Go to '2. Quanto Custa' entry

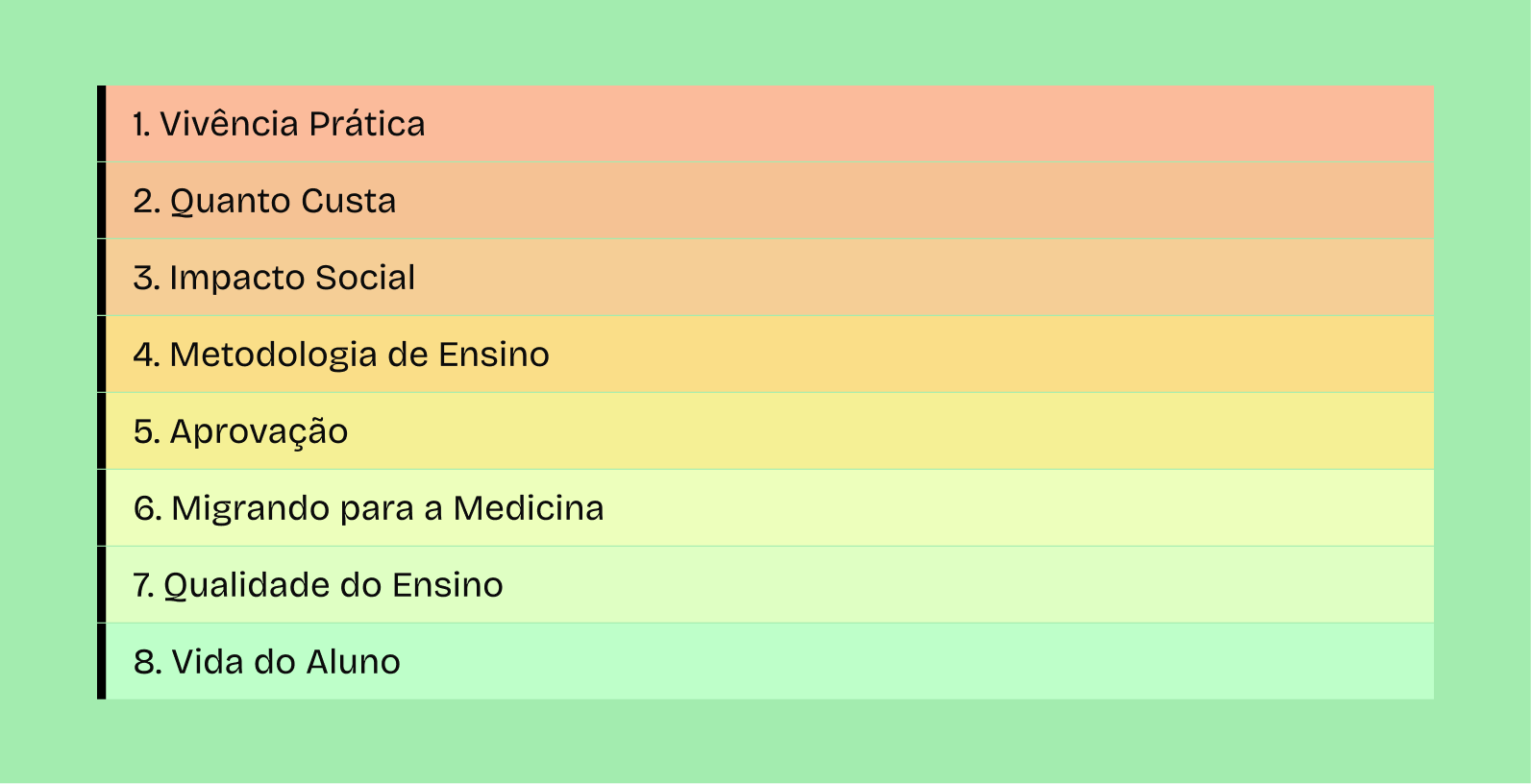tap(264, 201)
